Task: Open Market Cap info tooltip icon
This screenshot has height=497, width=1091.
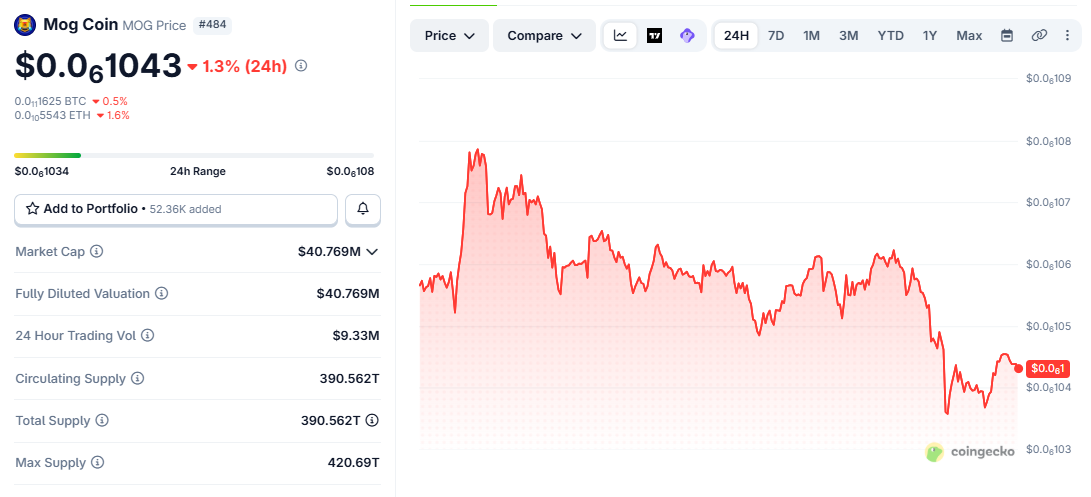Action: pos(97,251)
